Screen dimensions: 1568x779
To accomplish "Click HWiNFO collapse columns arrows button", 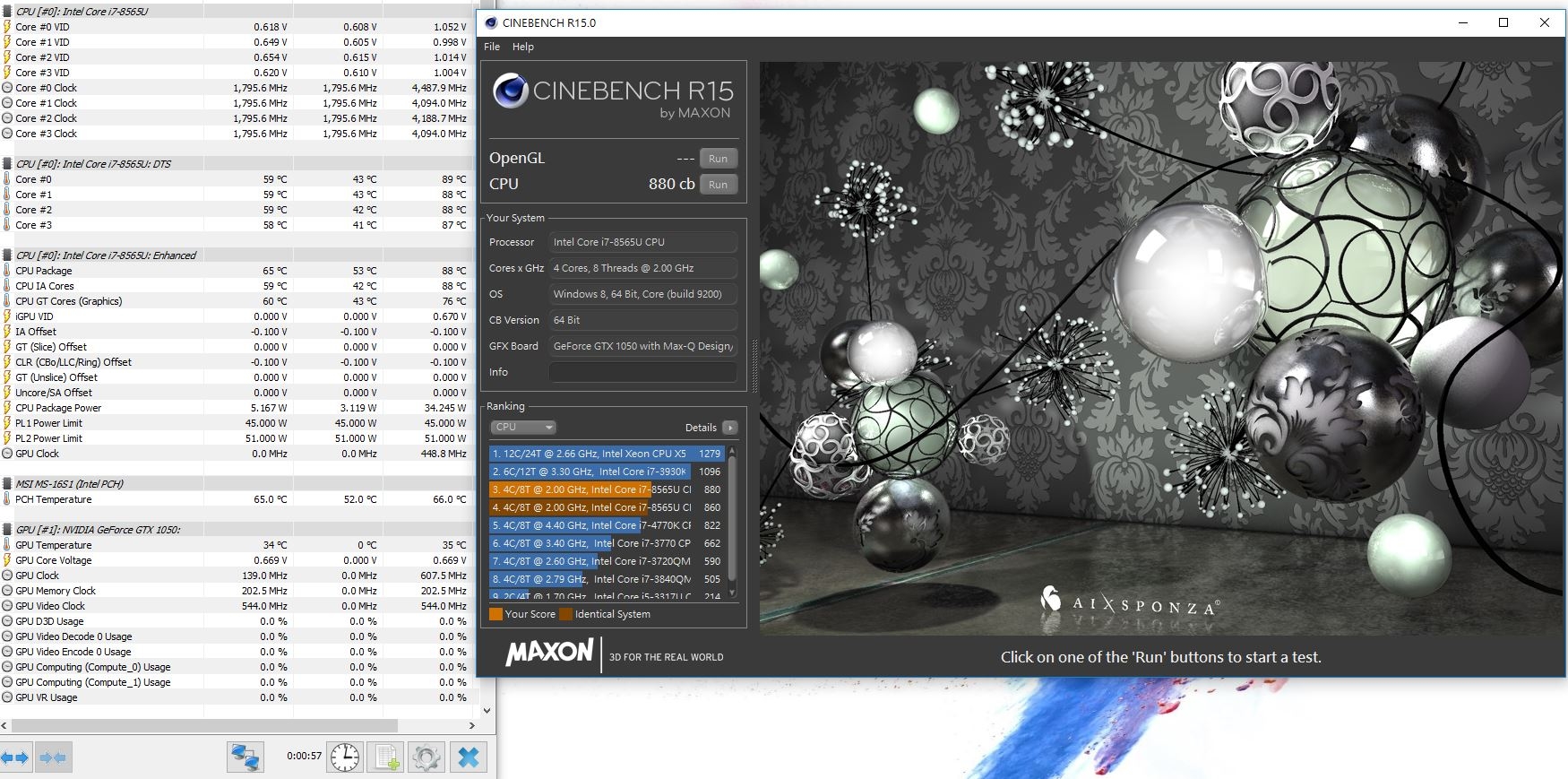I will [x=53, y=757].
